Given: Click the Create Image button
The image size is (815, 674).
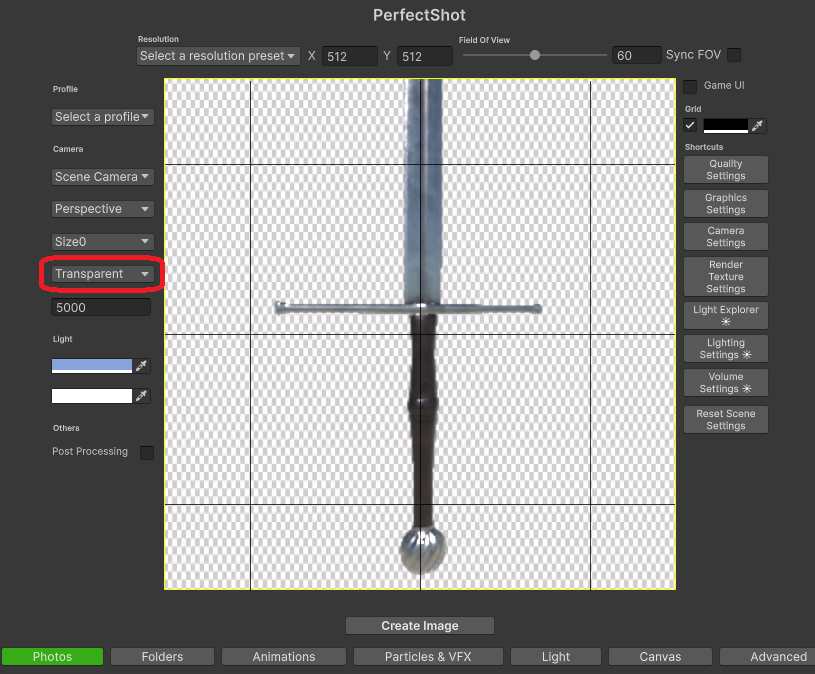Looking at the screenshot, I should coord(420,626).
